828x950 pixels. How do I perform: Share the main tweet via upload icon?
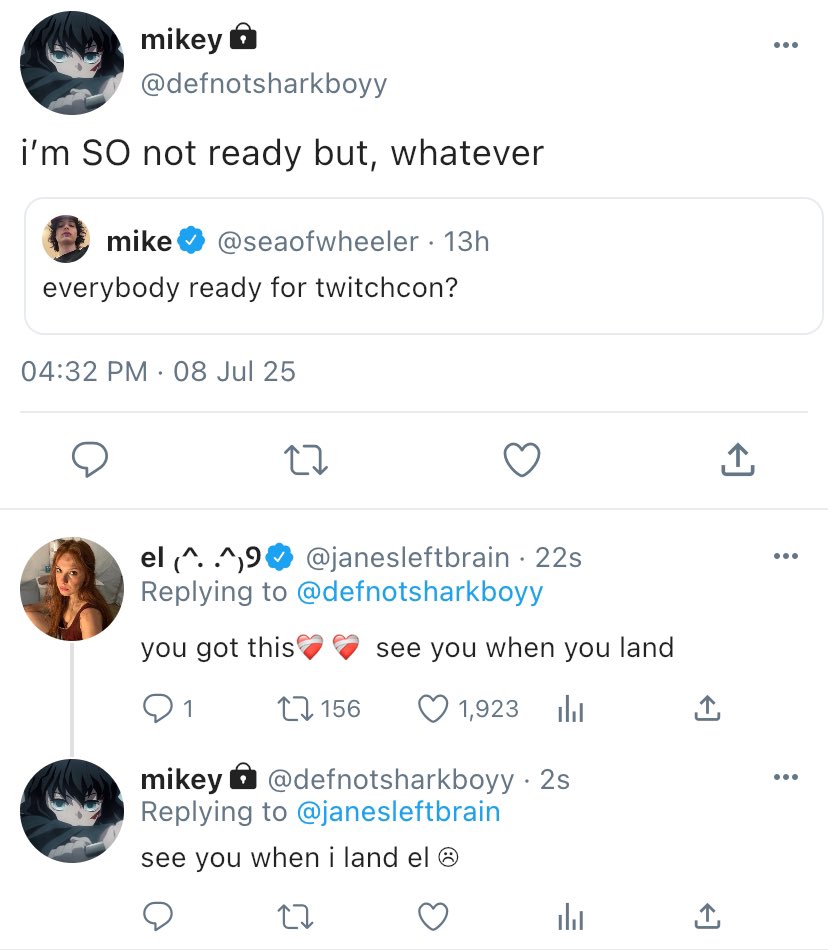pos(737,460)
